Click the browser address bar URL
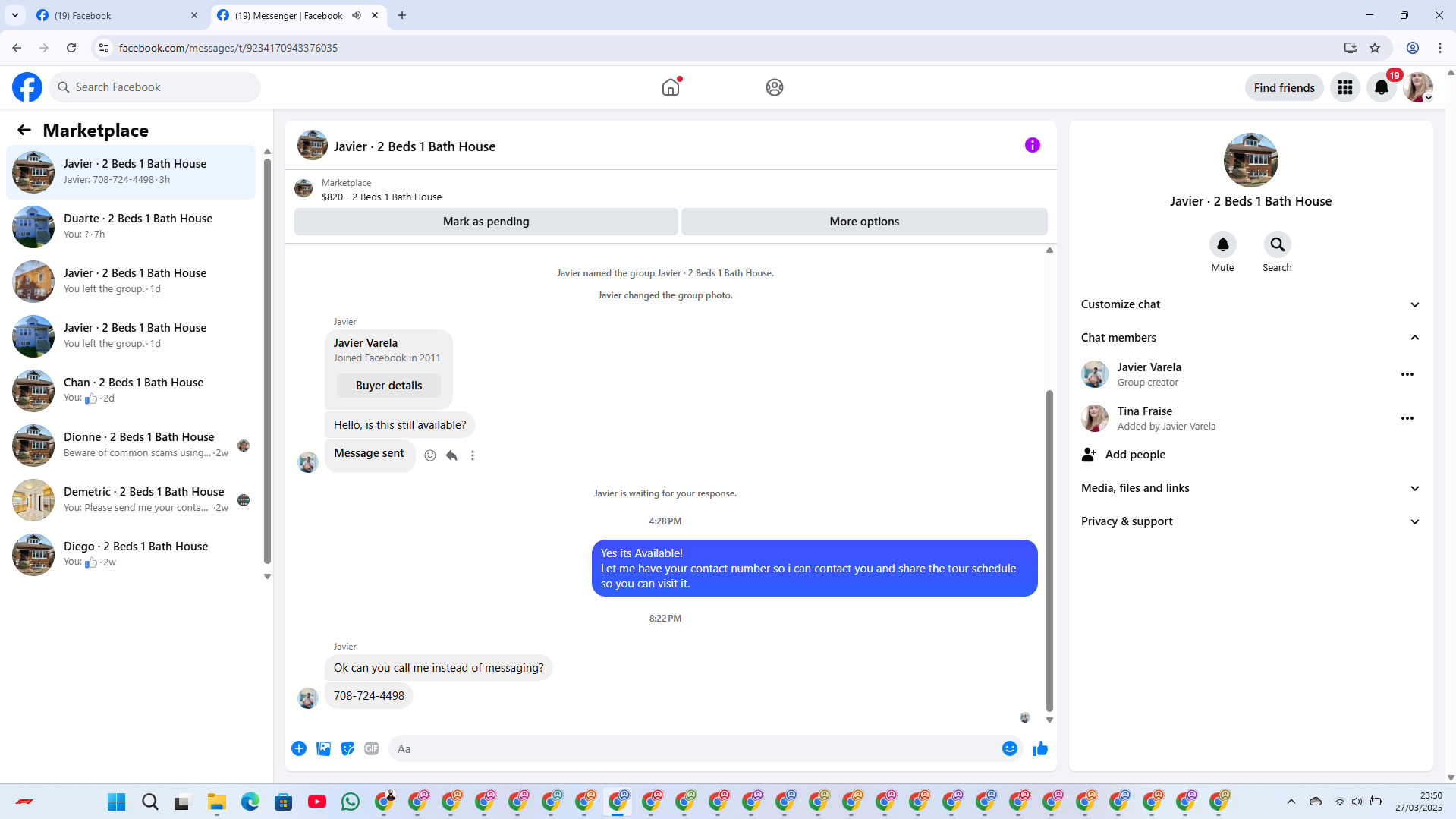The height and width of the screenshot is (819, 1456). coord(228,48)
